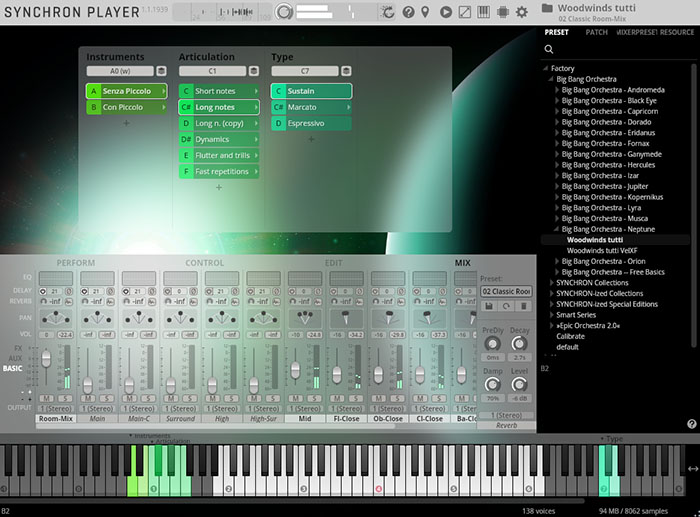Solo the Surround channel
The image size is (700, 517).
click(189, 398)
